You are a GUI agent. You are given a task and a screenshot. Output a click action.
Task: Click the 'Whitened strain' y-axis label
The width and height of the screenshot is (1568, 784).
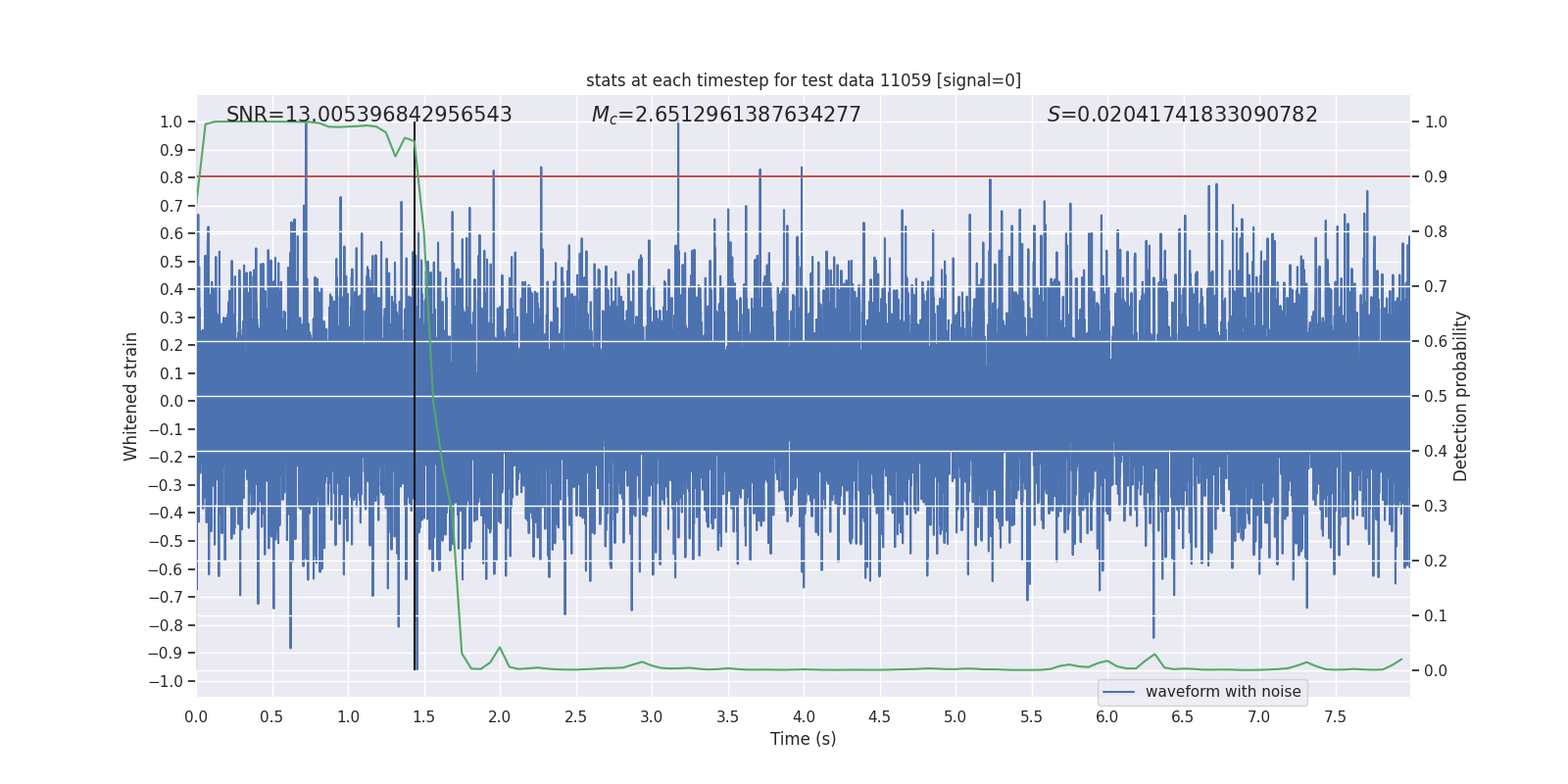[130, 396]
